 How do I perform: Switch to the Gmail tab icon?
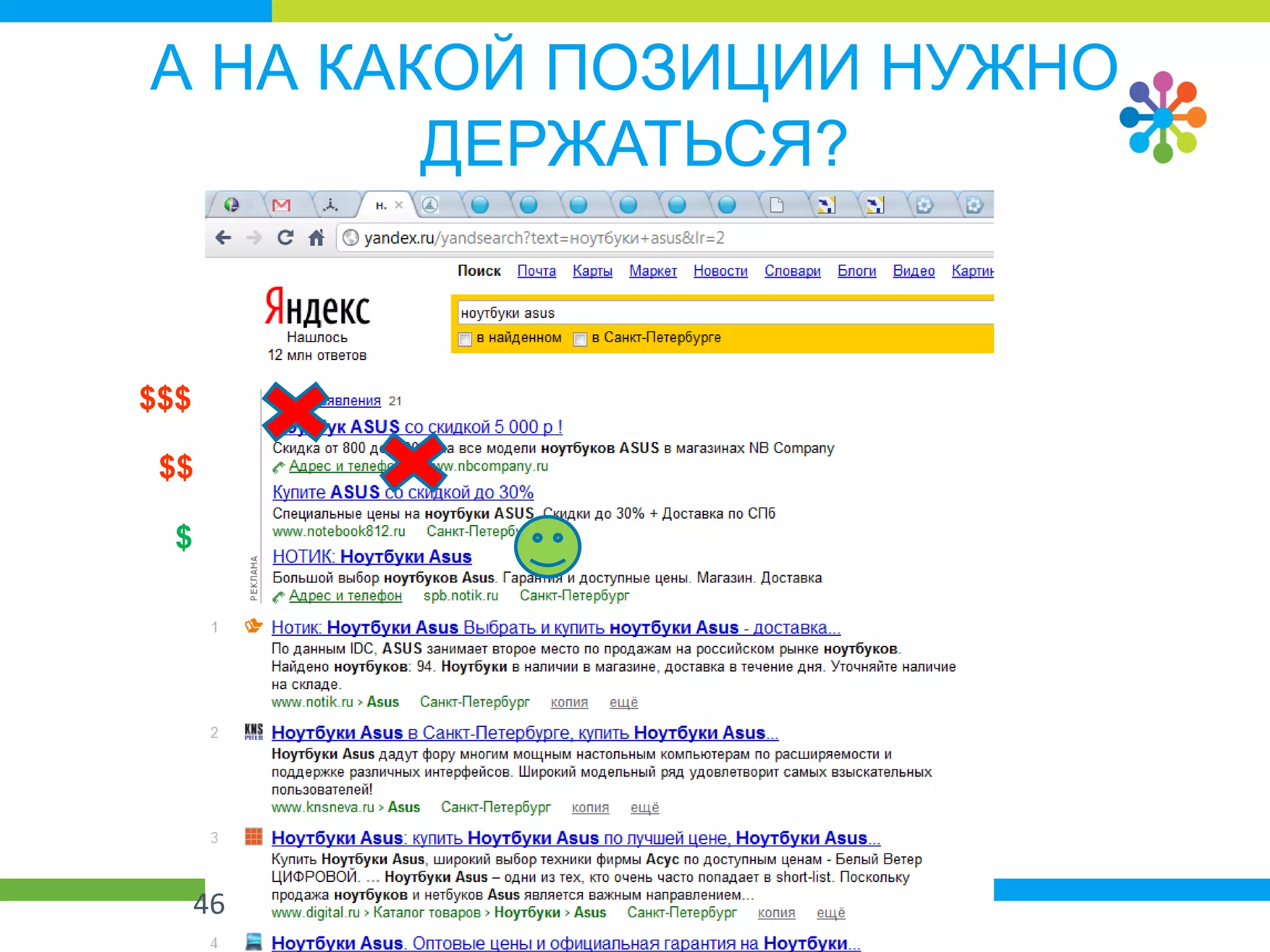pyautogui.click(x=281, y=205)
